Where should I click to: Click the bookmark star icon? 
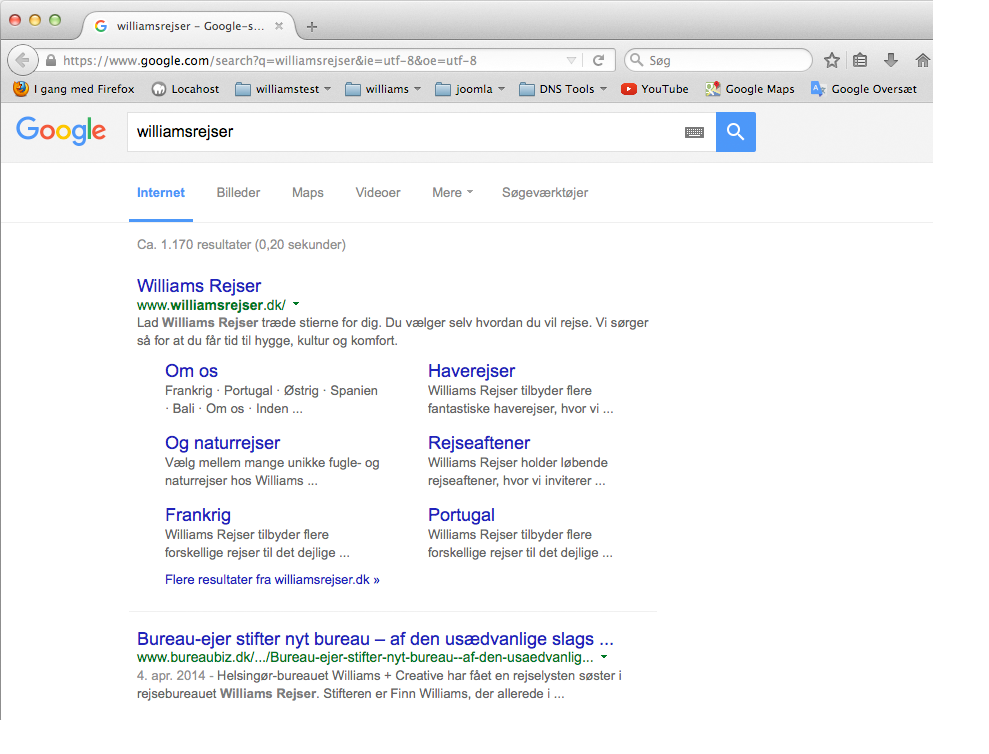832,61
